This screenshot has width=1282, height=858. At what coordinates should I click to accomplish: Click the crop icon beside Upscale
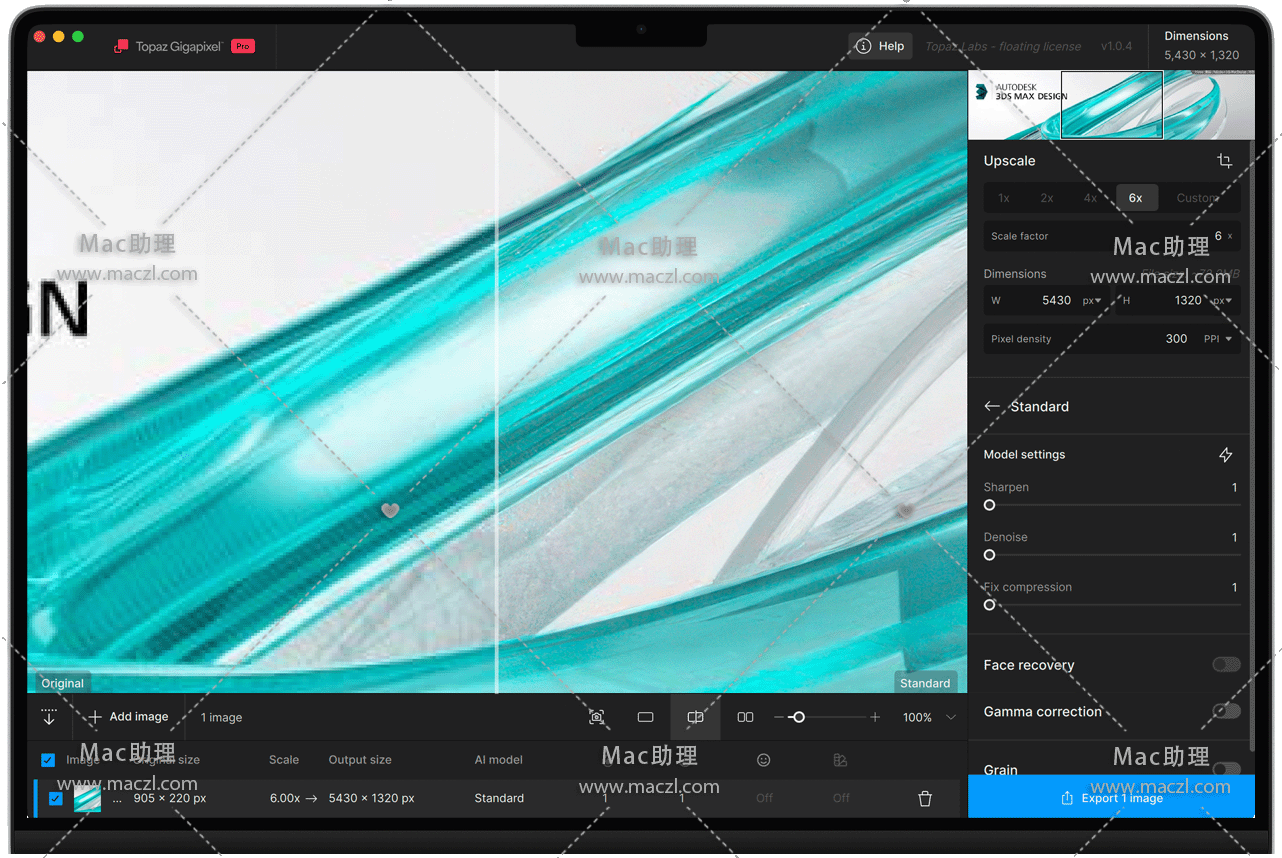click(1224, 161)
